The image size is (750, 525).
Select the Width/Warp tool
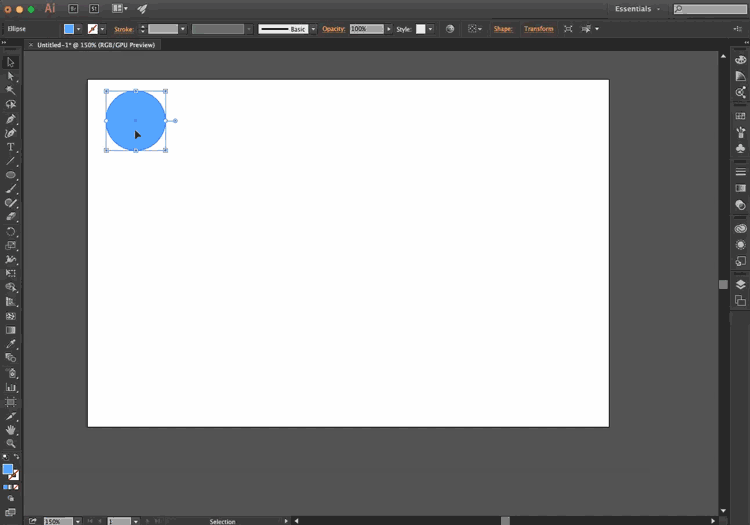click(x=11, y=260)
